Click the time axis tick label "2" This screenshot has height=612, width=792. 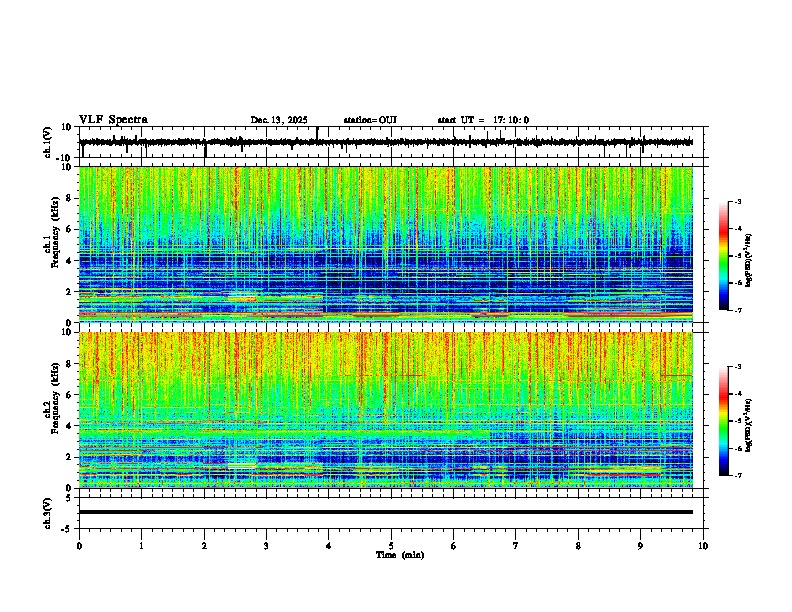204,546
